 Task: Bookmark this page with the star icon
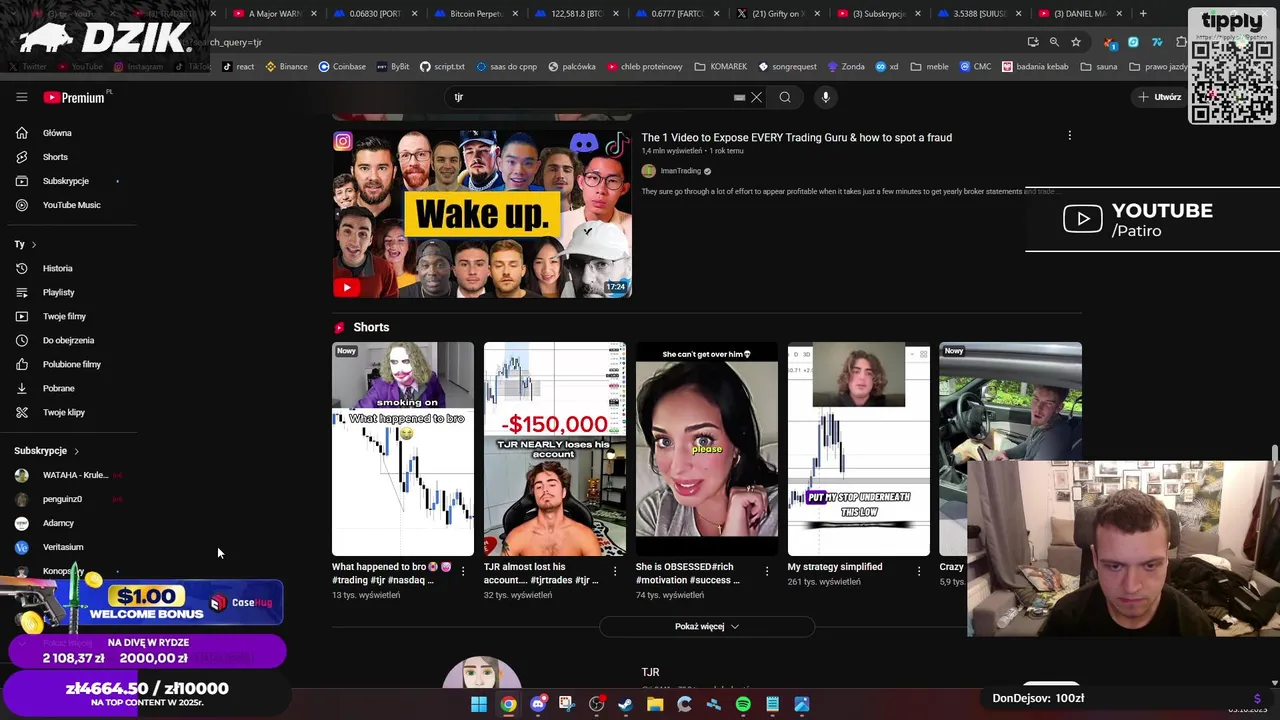1076,42
